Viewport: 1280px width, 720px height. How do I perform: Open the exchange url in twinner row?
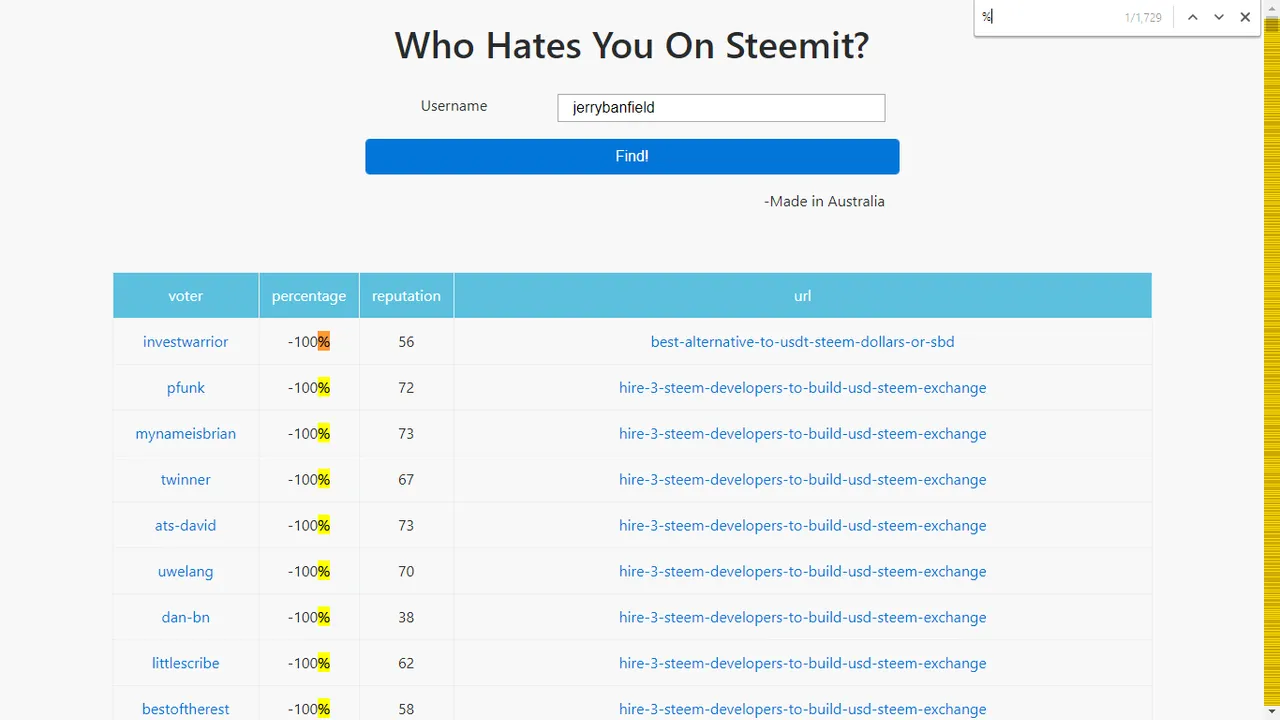pyautogui.click(x=803, y=480)
